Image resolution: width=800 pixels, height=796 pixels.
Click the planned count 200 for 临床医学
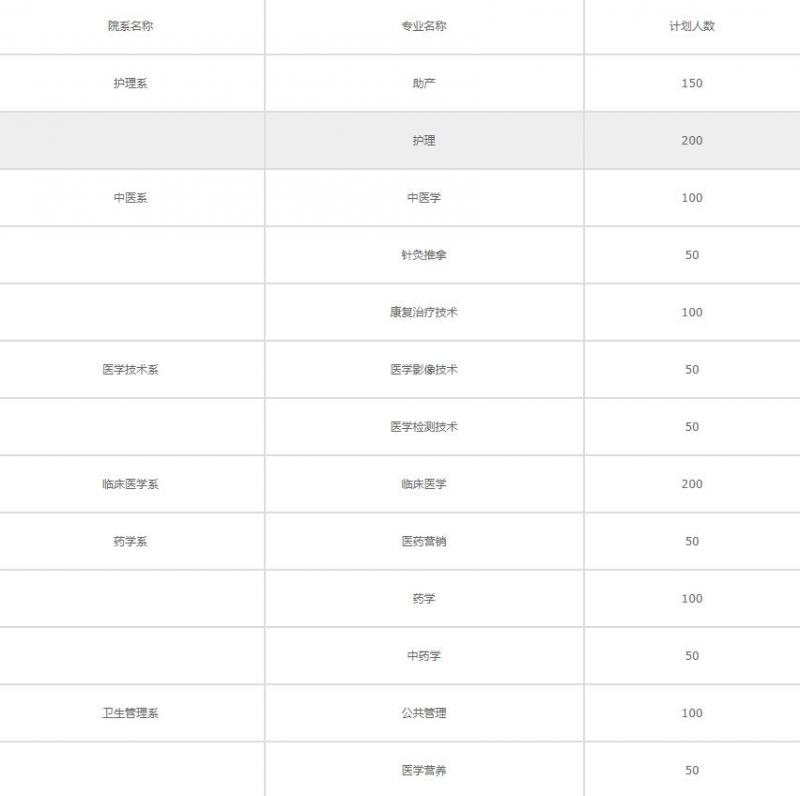[x=692, y=484]
